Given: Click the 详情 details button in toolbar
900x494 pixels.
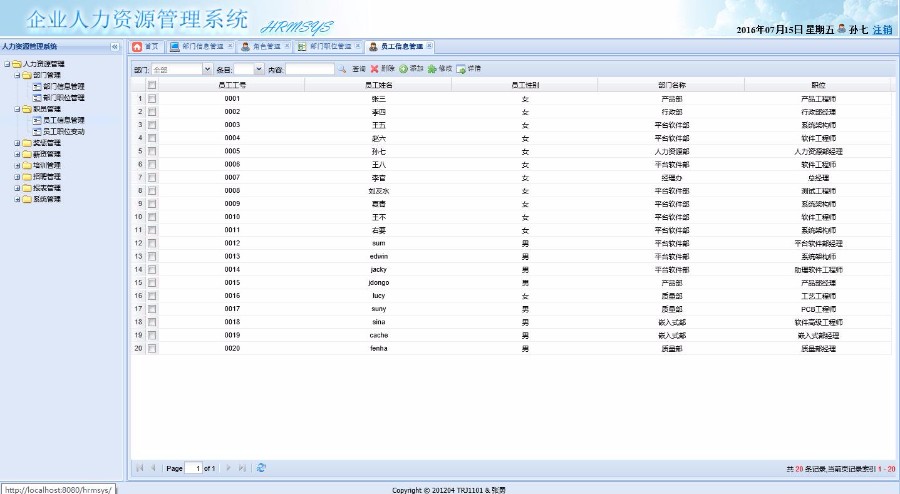Looking at the screenshot, I should click(x=468, y=69).
